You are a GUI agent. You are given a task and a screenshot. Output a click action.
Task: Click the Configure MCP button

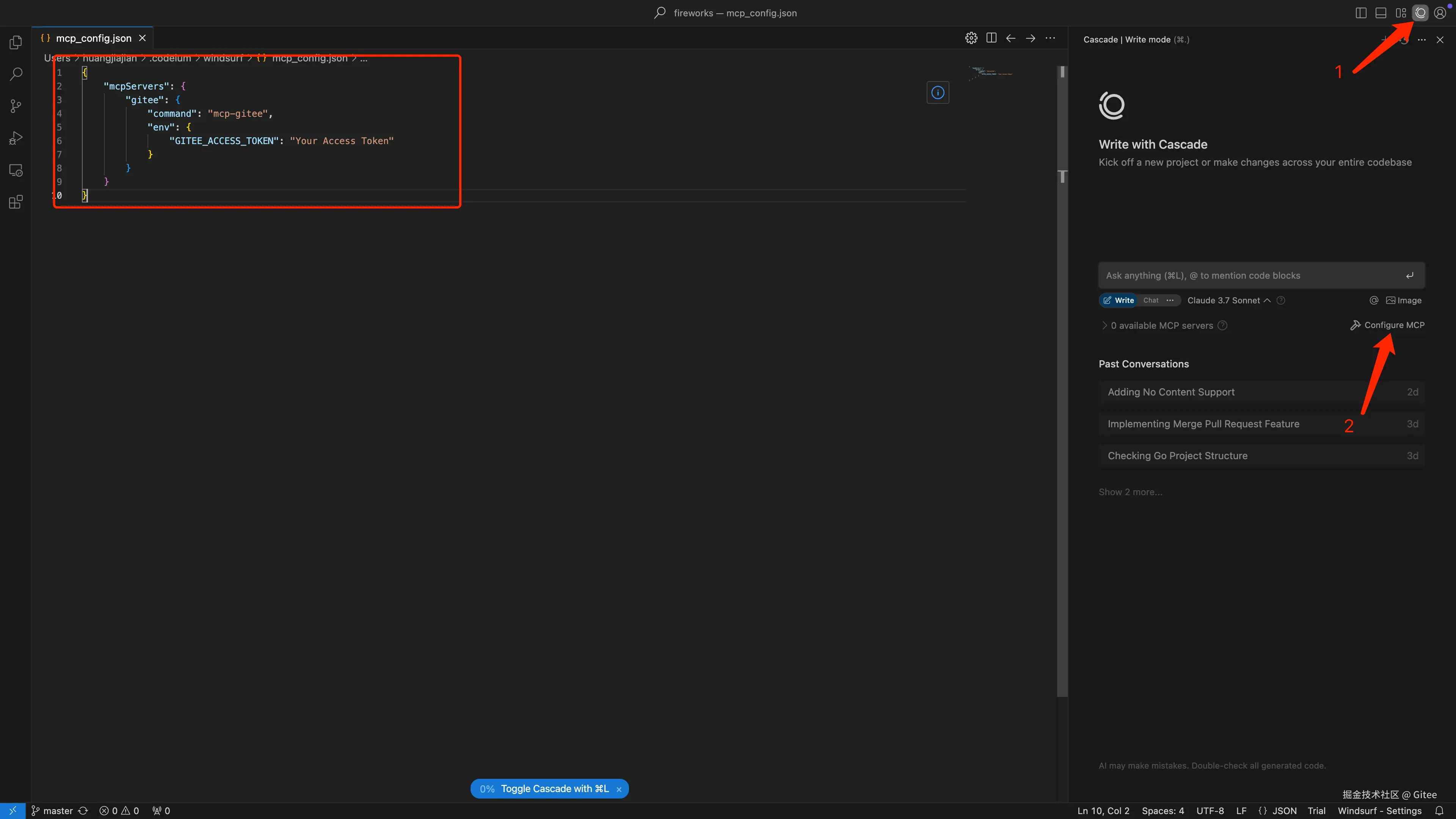click(x=1388, y=325)
